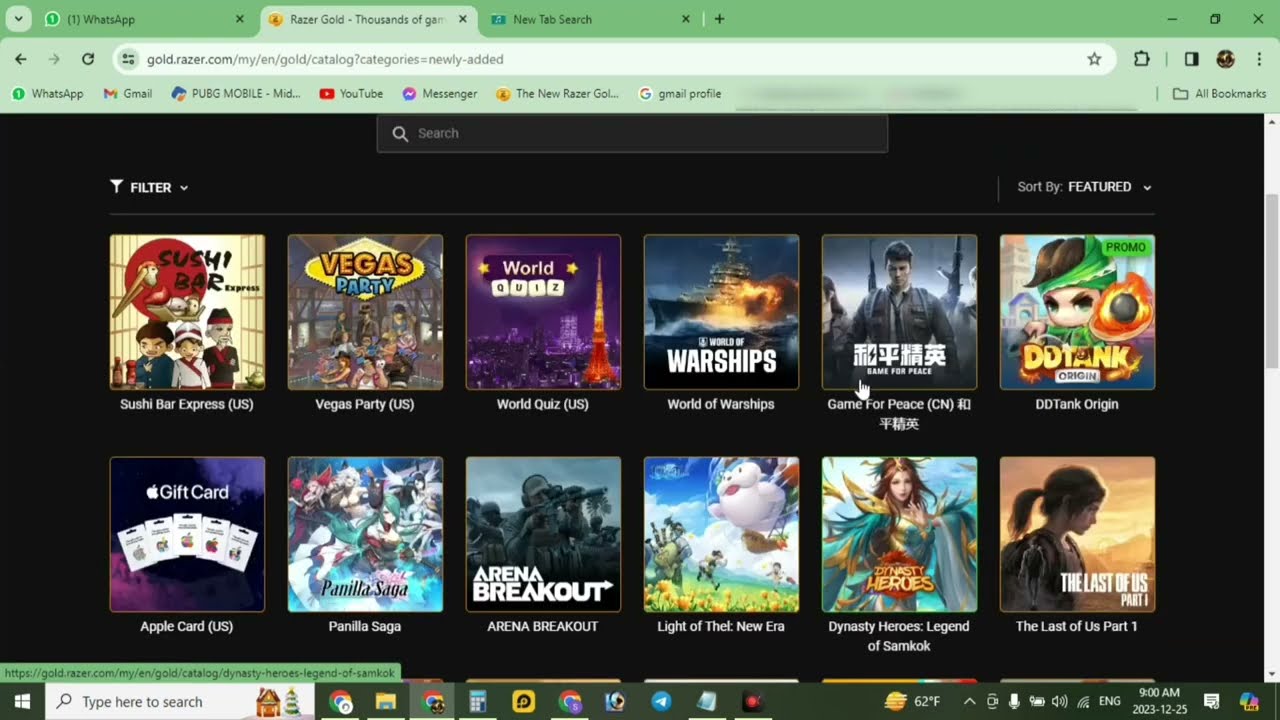Screen dimensions: 1280x720
Task: Click the ARENA BREAKOUT label
Action: [x=543, y=626]
